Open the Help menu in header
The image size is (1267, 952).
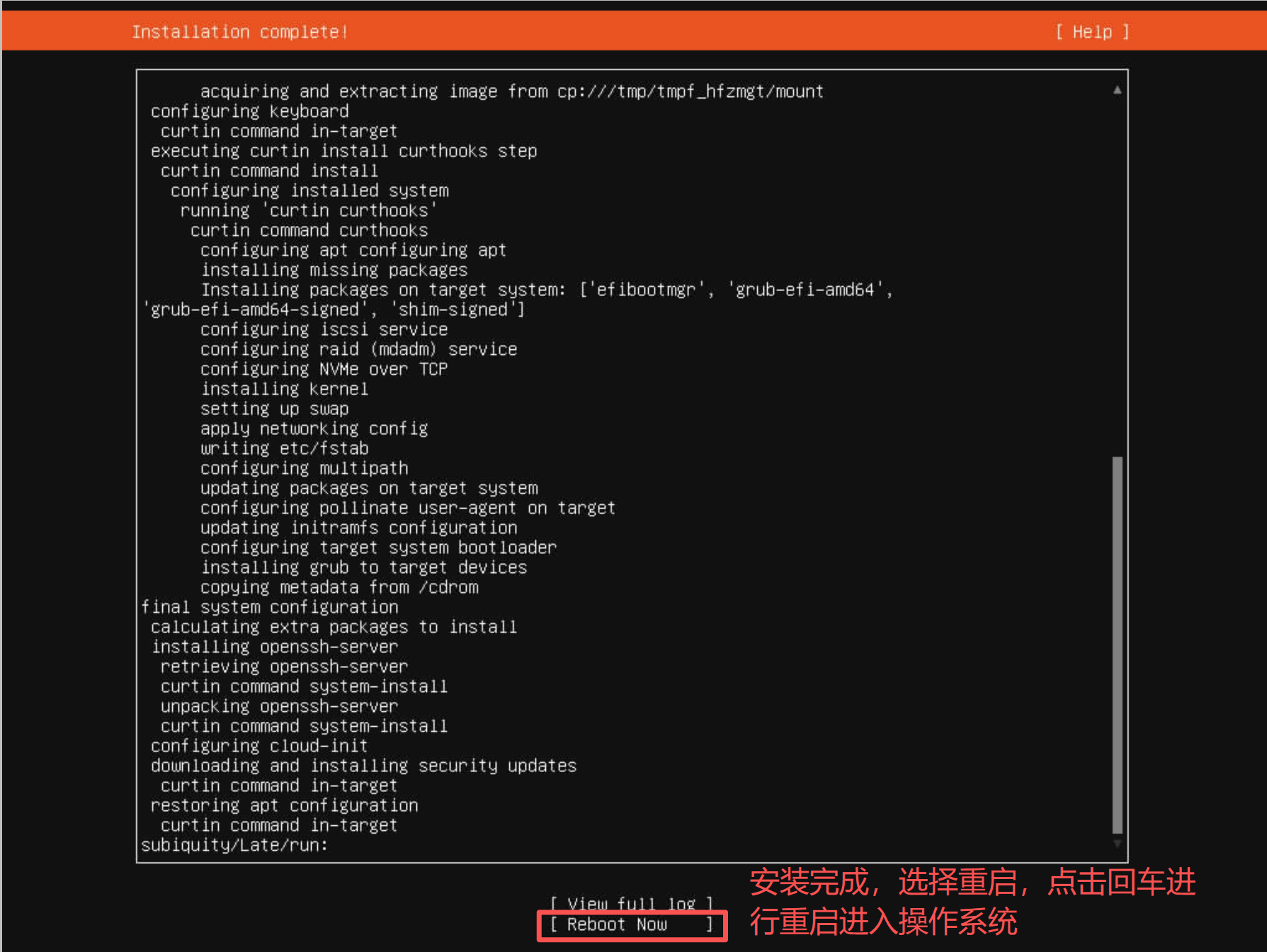[1091, 32]
